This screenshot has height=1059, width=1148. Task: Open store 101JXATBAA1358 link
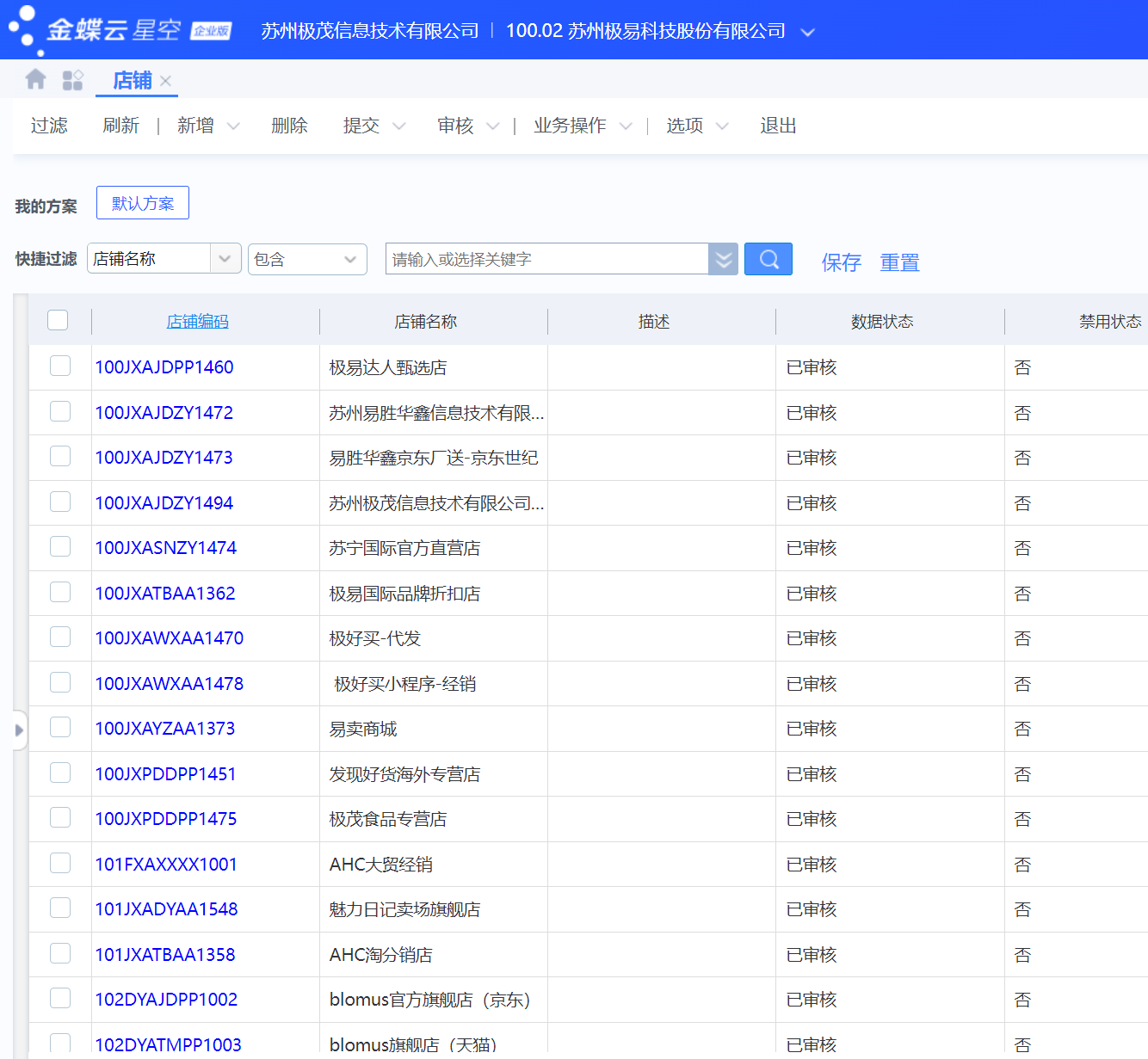(x=165, y=955)
